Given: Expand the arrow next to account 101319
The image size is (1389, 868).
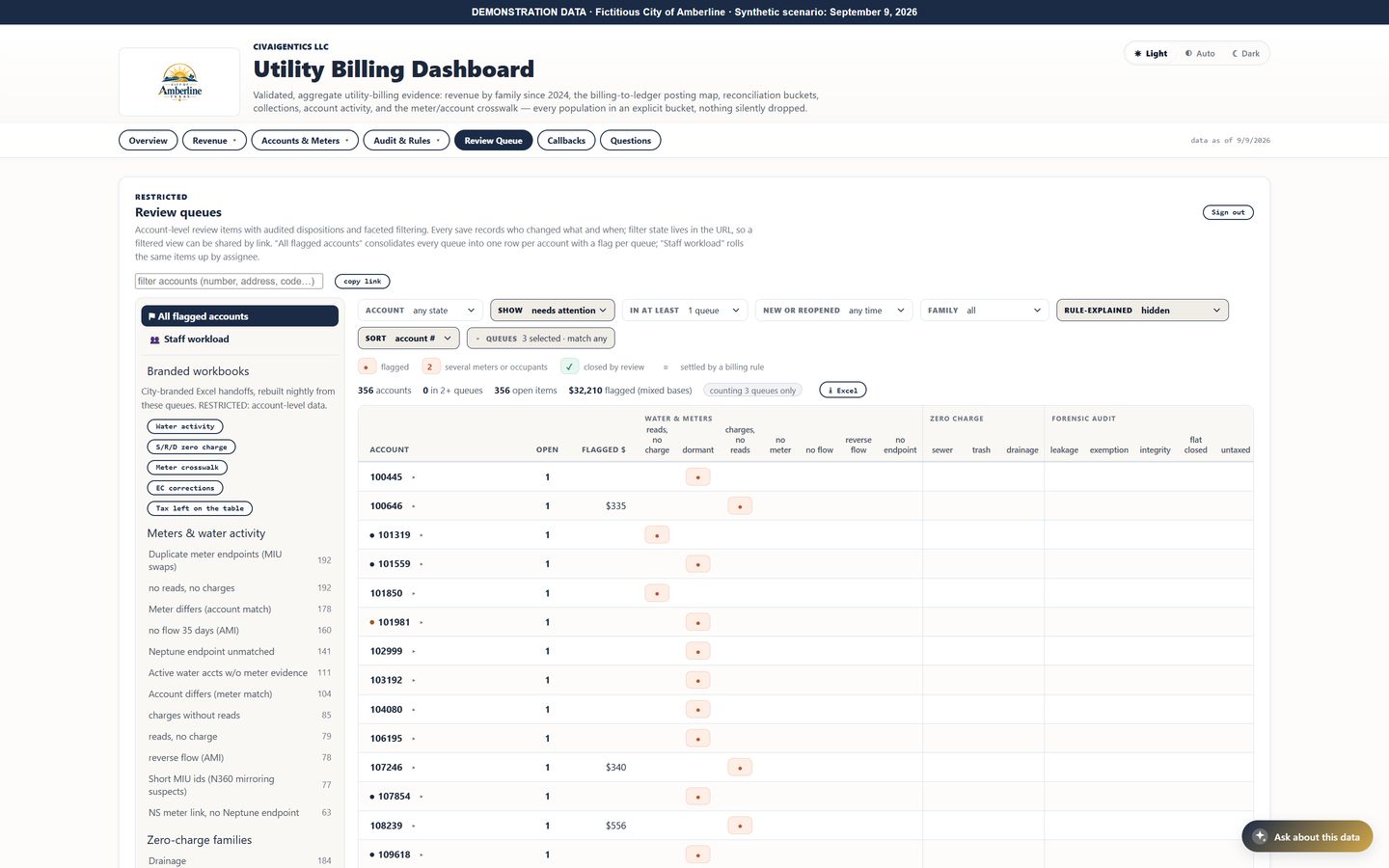Looking at the screenshot, I should (422, 535).
